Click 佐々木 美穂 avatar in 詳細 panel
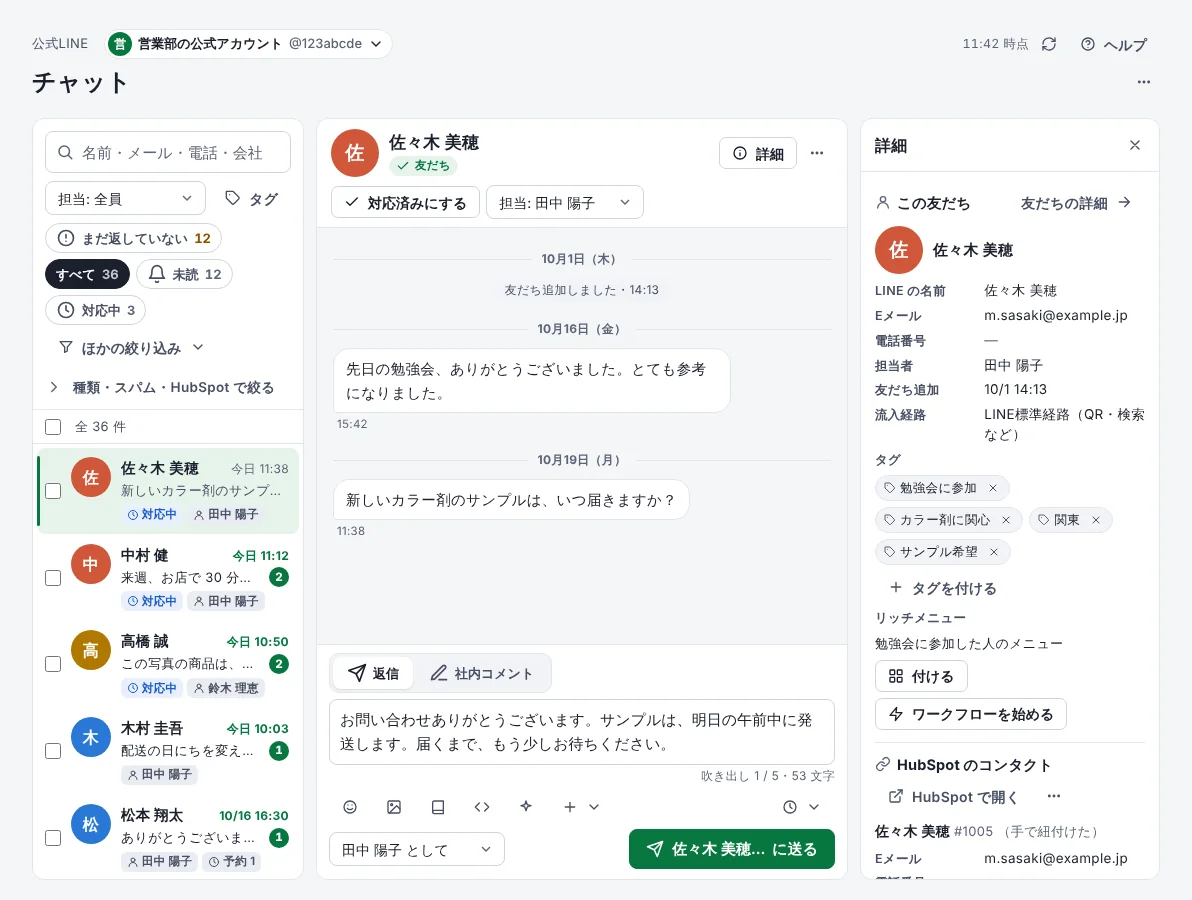Screen dimensions: 1192x900 (899, 250)
